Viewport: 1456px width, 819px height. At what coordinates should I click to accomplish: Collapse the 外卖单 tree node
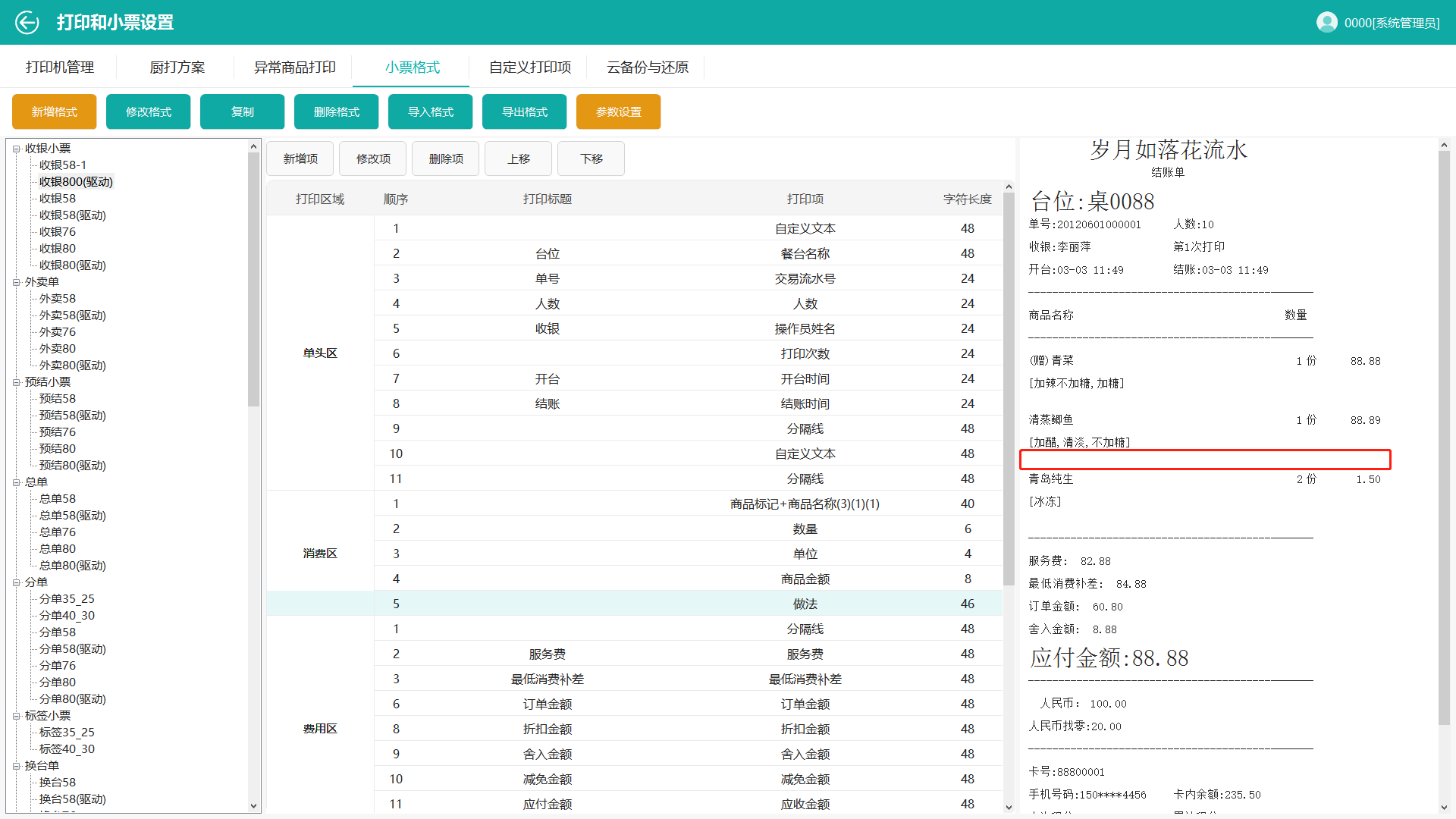click(16, 282)
